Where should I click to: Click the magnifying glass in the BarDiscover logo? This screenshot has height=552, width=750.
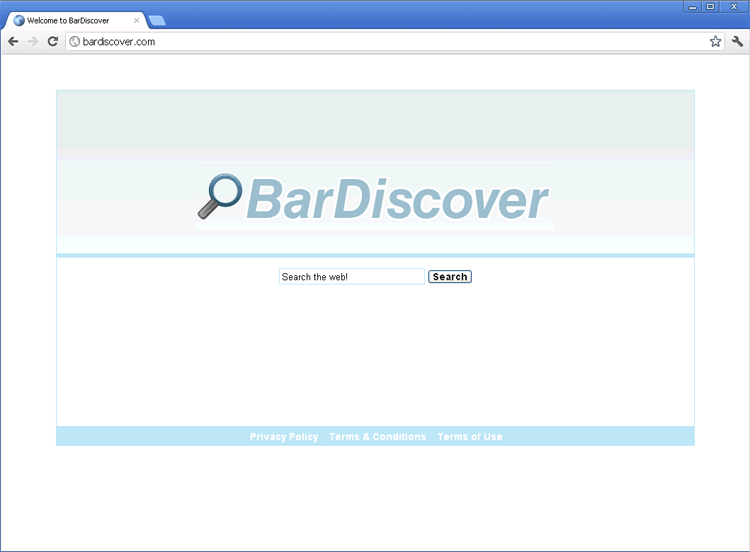coord(219,196)
